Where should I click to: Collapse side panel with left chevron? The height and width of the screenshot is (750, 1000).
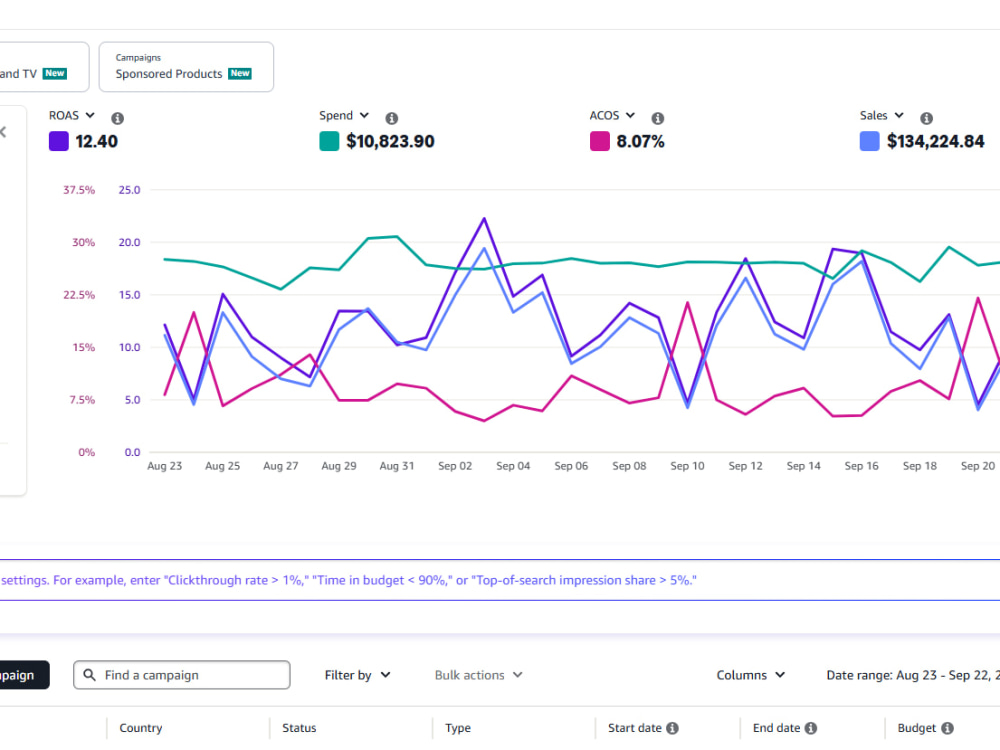pyautogui.click(x=3, y=132)
